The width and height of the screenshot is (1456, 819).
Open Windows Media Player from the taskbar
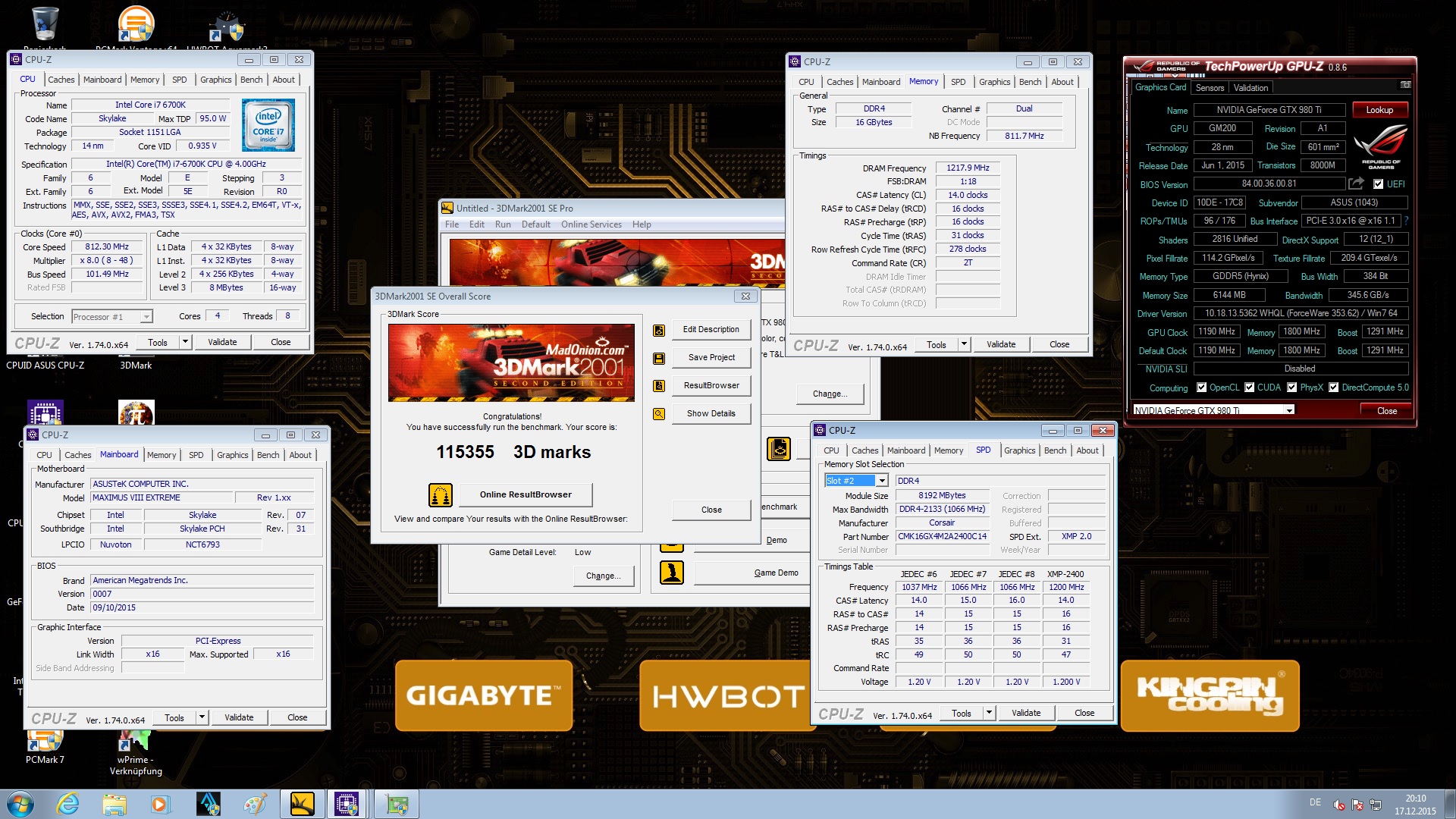coord(160,804)
